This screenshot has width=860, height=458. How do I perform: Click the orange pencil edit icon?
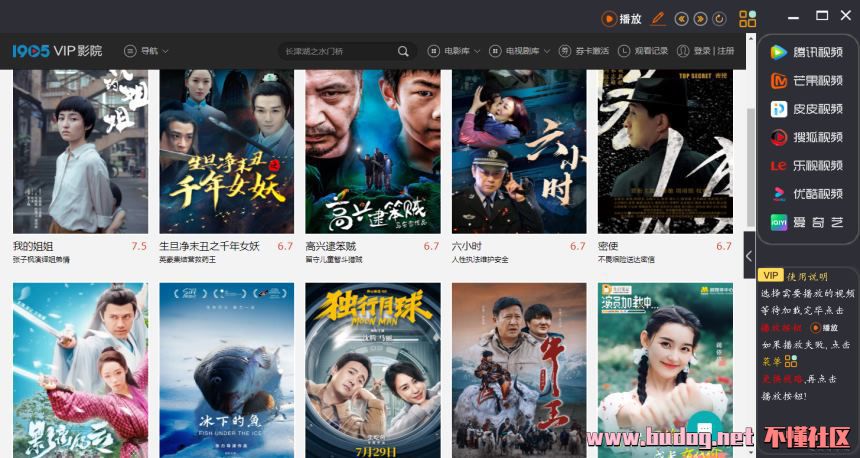(x=658, y=19)
